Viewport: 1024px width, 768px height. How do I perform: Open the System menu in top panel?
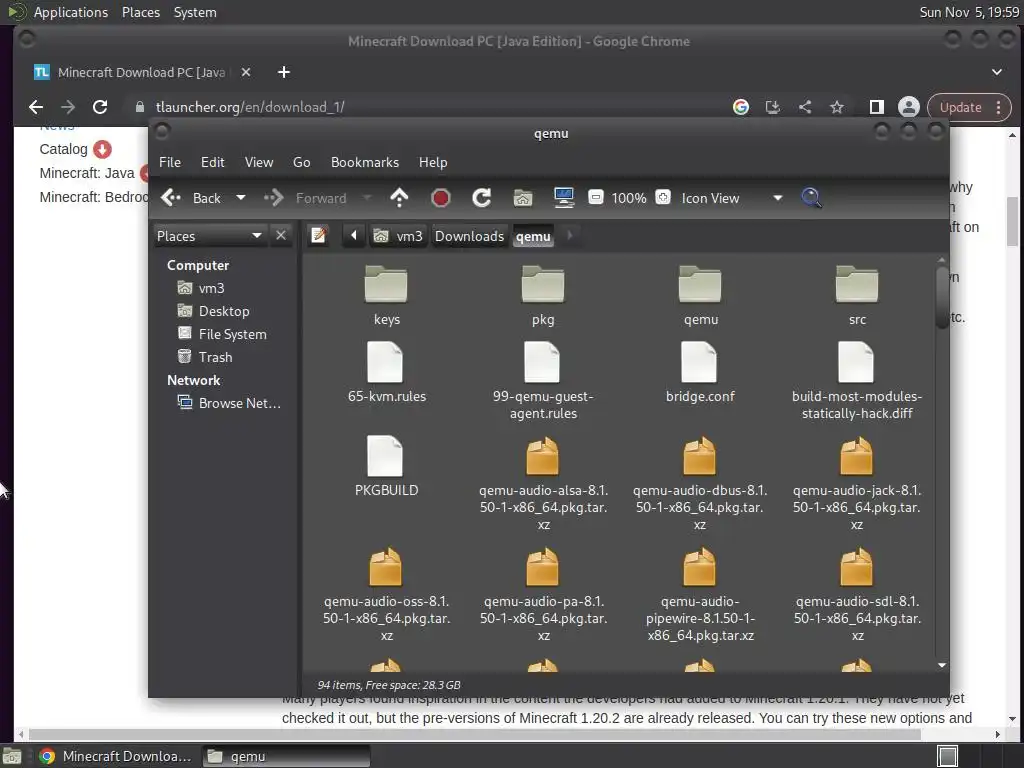coord(195,12)
